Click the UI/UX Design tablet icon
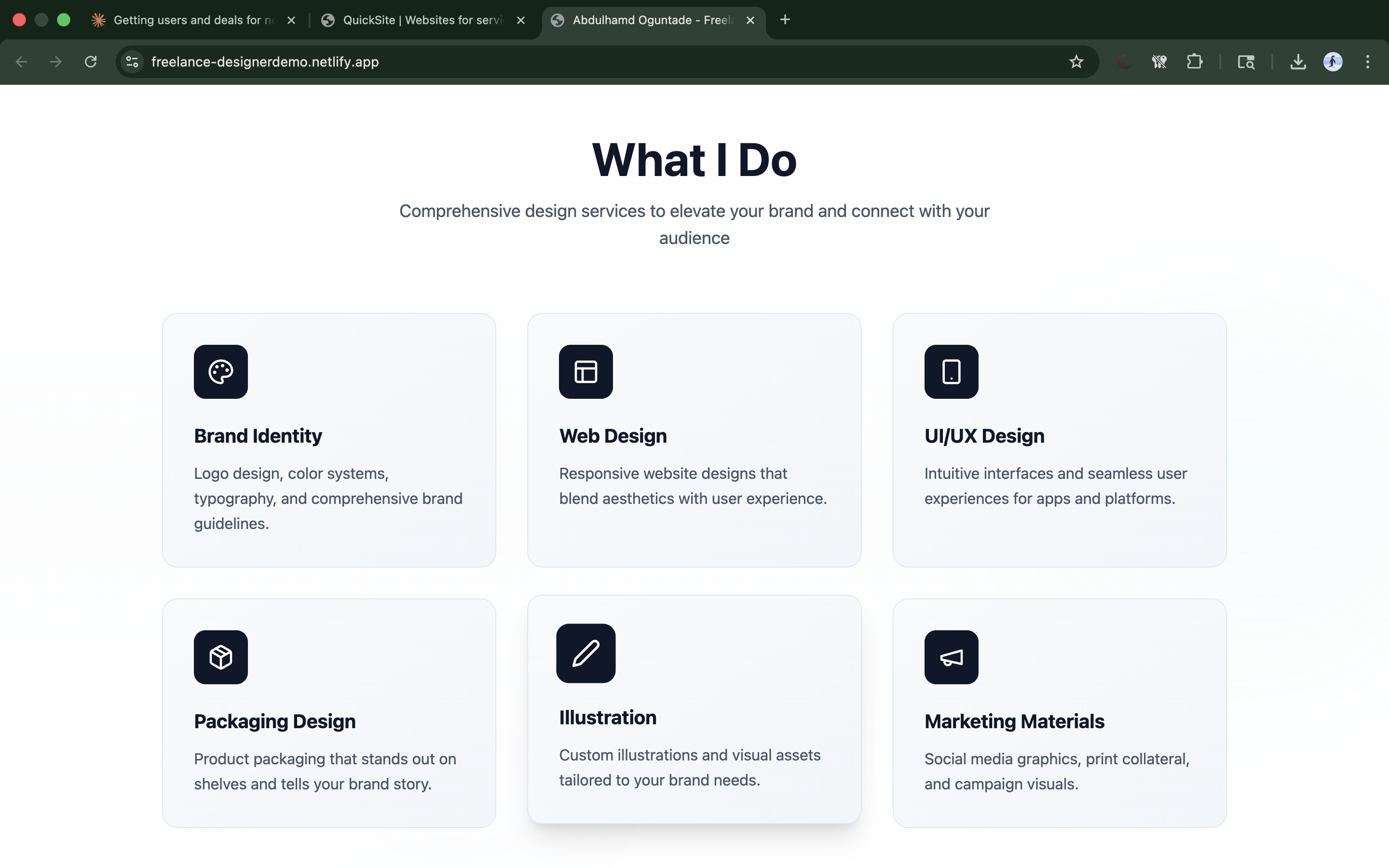This screenshot has height=868, width=1389. (x=951, y=371)
